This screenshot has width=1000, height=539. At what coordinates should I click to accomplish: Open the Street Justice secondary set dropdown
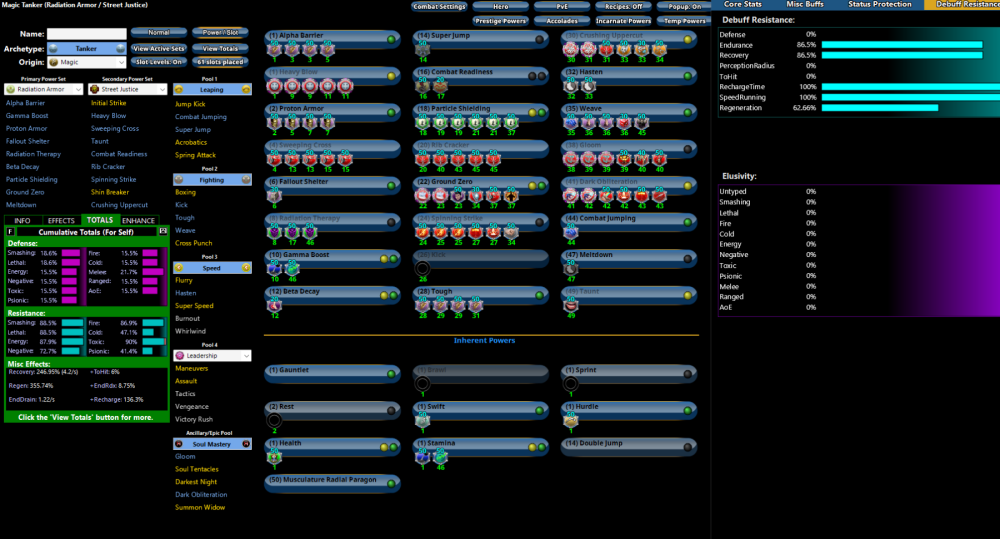128,89
